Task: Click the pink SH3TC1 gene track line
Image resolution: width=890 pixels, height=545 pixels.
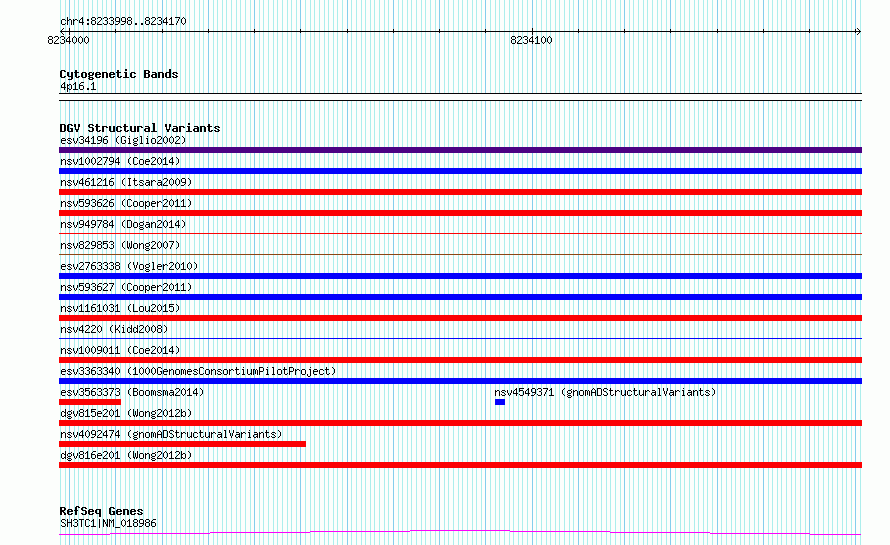Action: (x=460, y=533)
